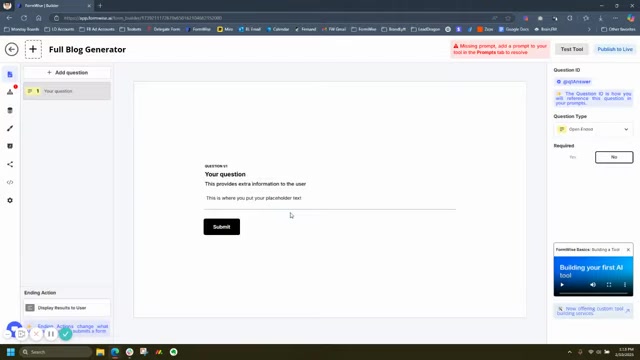Open the share icon in sidebar
The width and height of the screenshot is (640, 360).
tap(10, 164)
